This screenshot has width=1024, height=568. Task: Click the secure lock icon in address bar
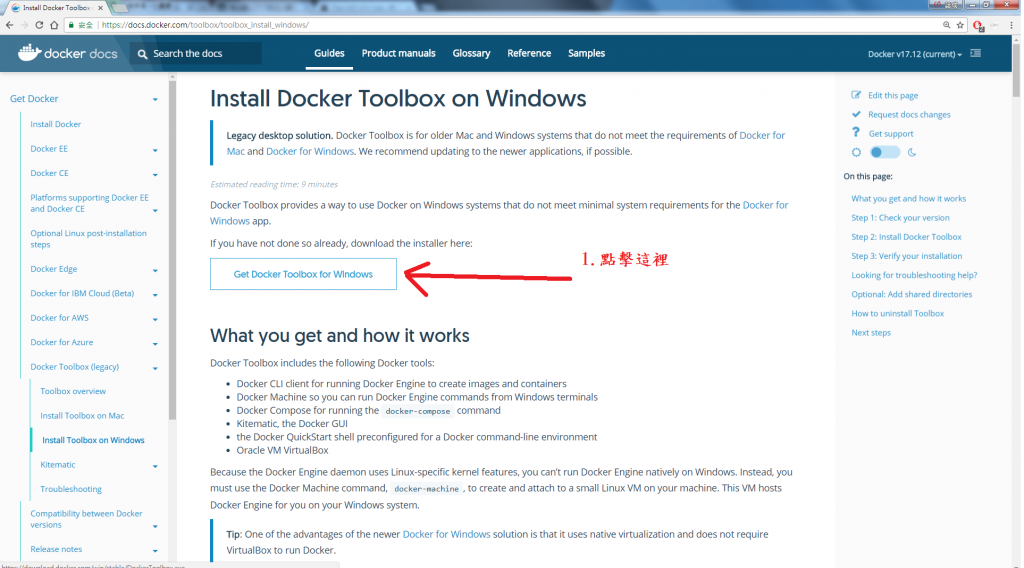tap(71, 25)
